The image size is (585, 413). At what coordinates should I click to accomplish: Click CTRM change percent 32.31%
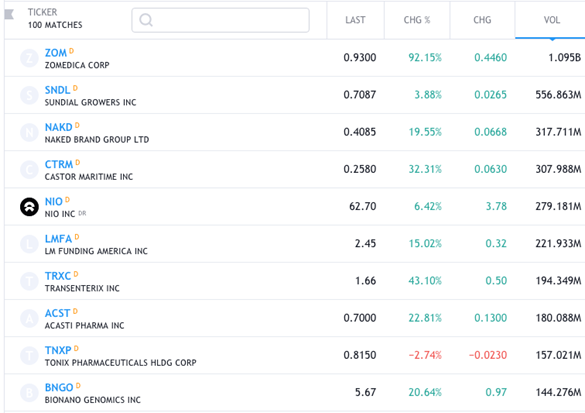(x=425, y=169)
